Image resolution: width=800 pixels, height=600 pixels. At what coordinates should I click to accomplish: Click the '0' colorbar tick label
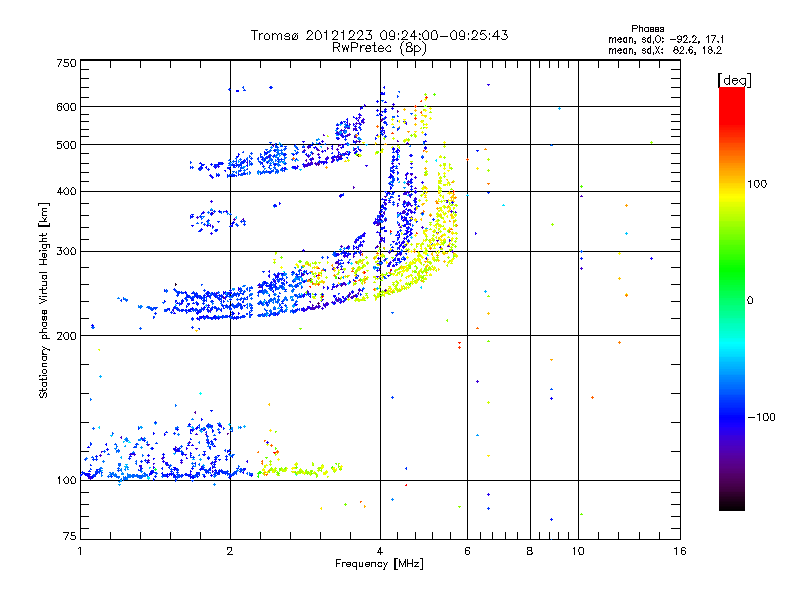click(750, 301)
